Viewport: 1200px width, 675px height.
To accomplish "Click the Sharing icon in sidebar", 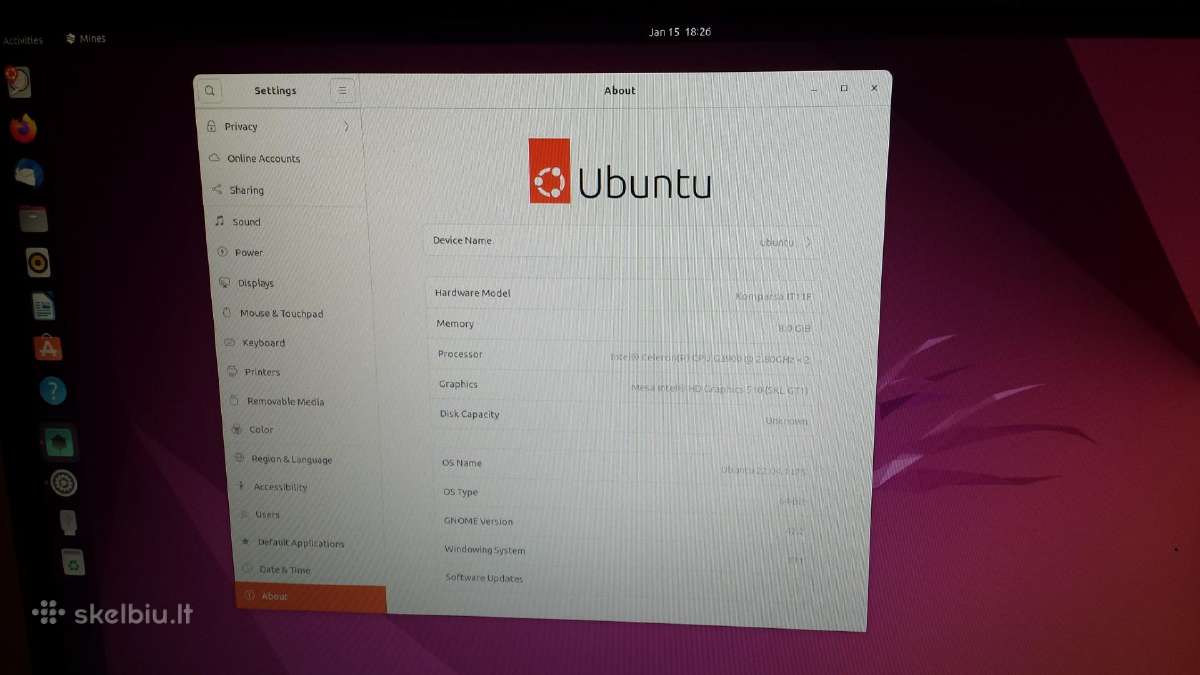I will point(217,190).
